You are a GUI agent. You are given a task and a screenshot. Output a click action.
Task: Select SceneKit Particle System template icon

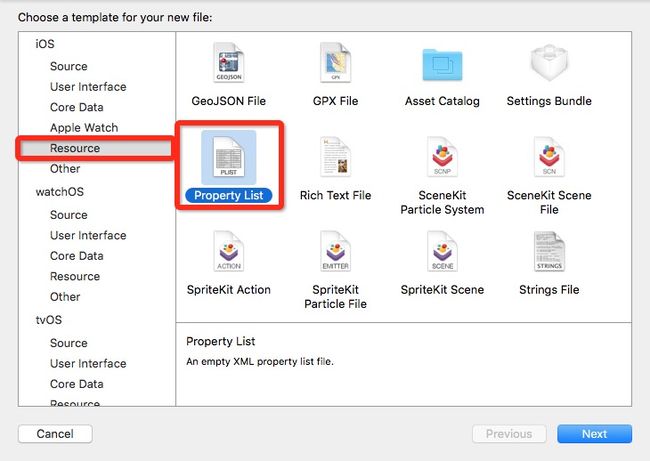coord(442,157)
